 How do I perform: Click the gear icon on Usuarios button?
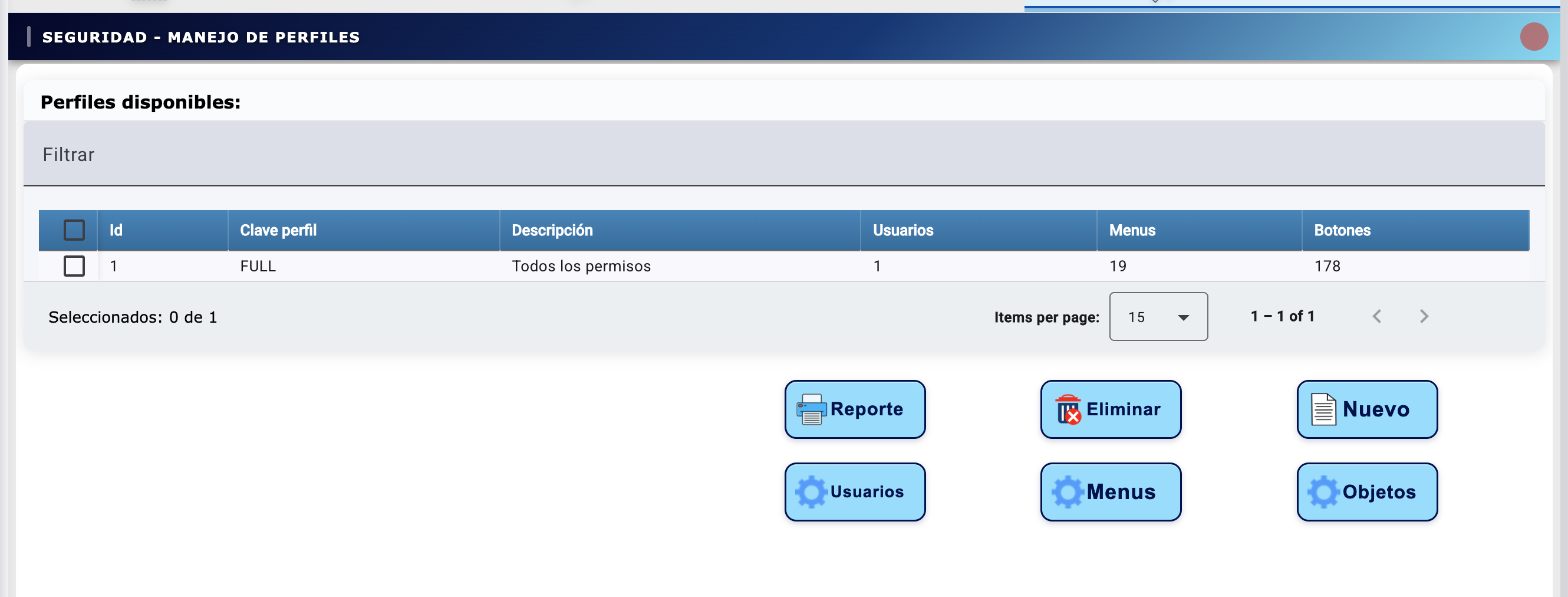(811, 492)
